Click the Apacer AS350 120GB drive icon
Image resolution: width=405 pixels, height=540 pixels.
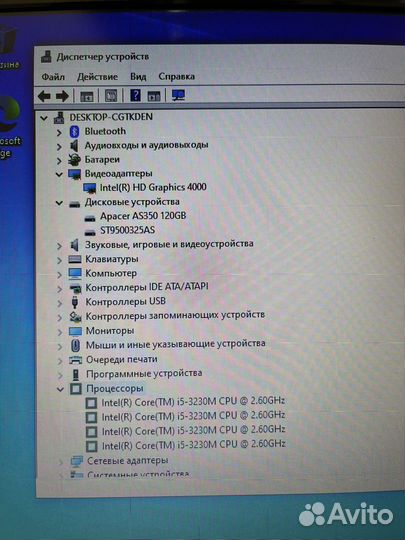click(x=90, y=218)
